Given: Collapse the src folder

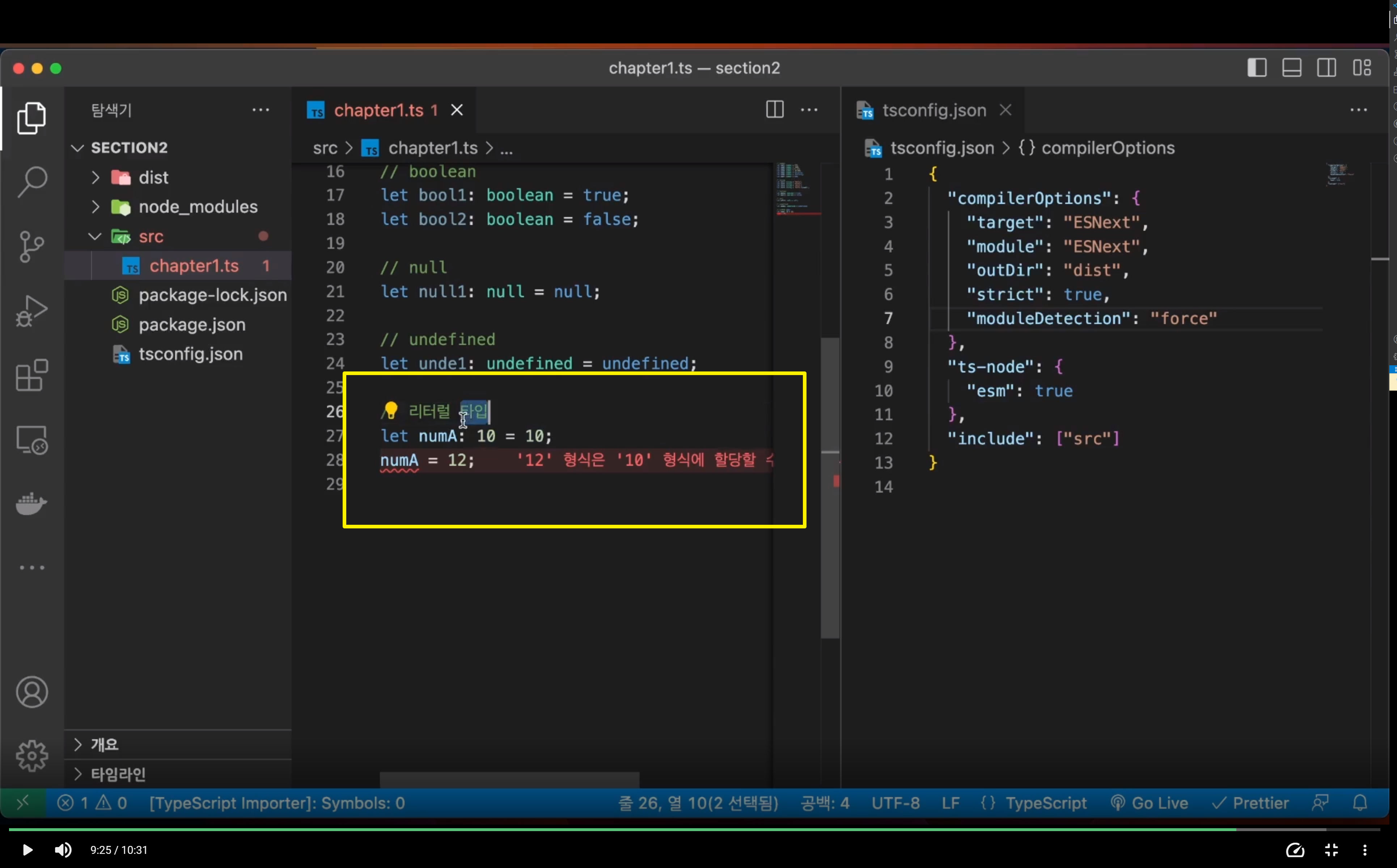Looking at the screenshot, I should 178,237.
